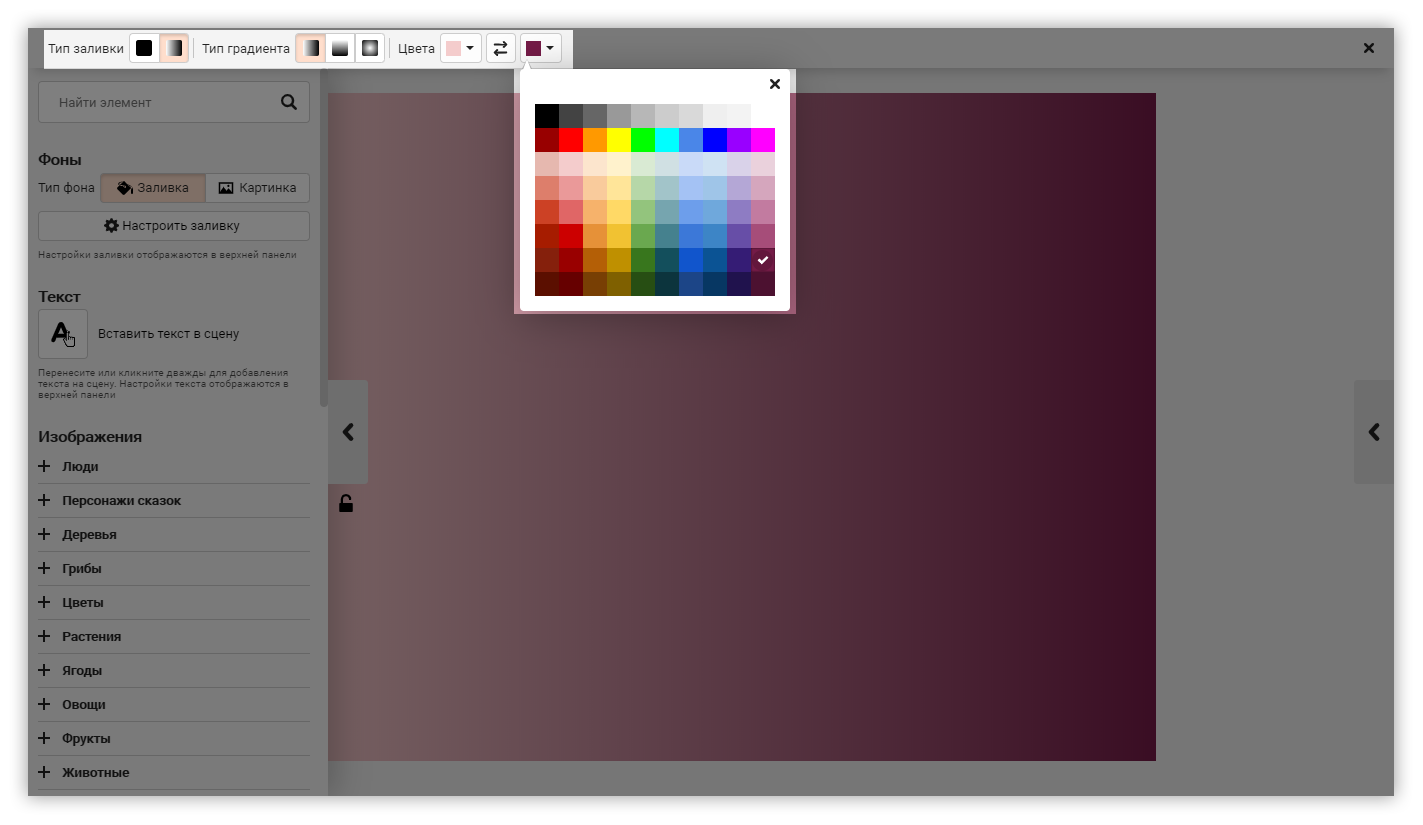The image size is (1423, 825).
Task: Swap the two gradient colors
Action: (500, 48)
